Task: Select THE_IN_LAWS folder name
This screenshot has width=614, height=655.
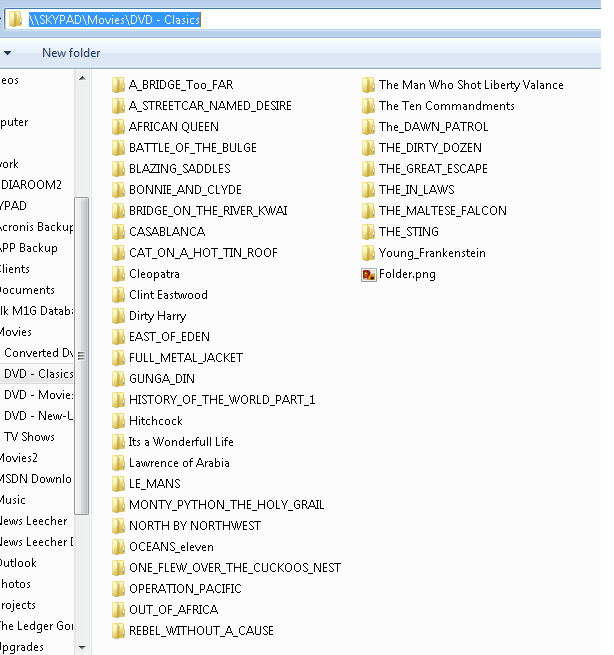Action: click(416, 190)
